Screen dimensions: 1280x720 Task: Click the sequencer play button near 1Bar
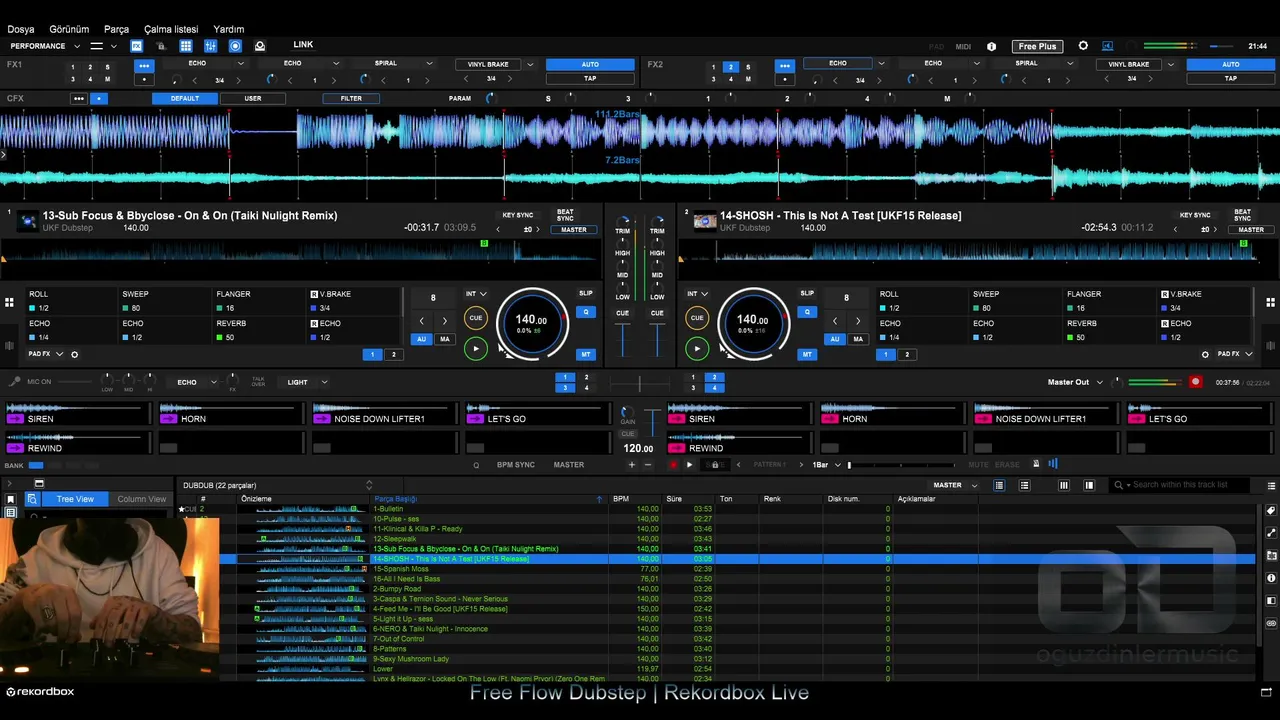pyautogui.click(x=689, y=465)
